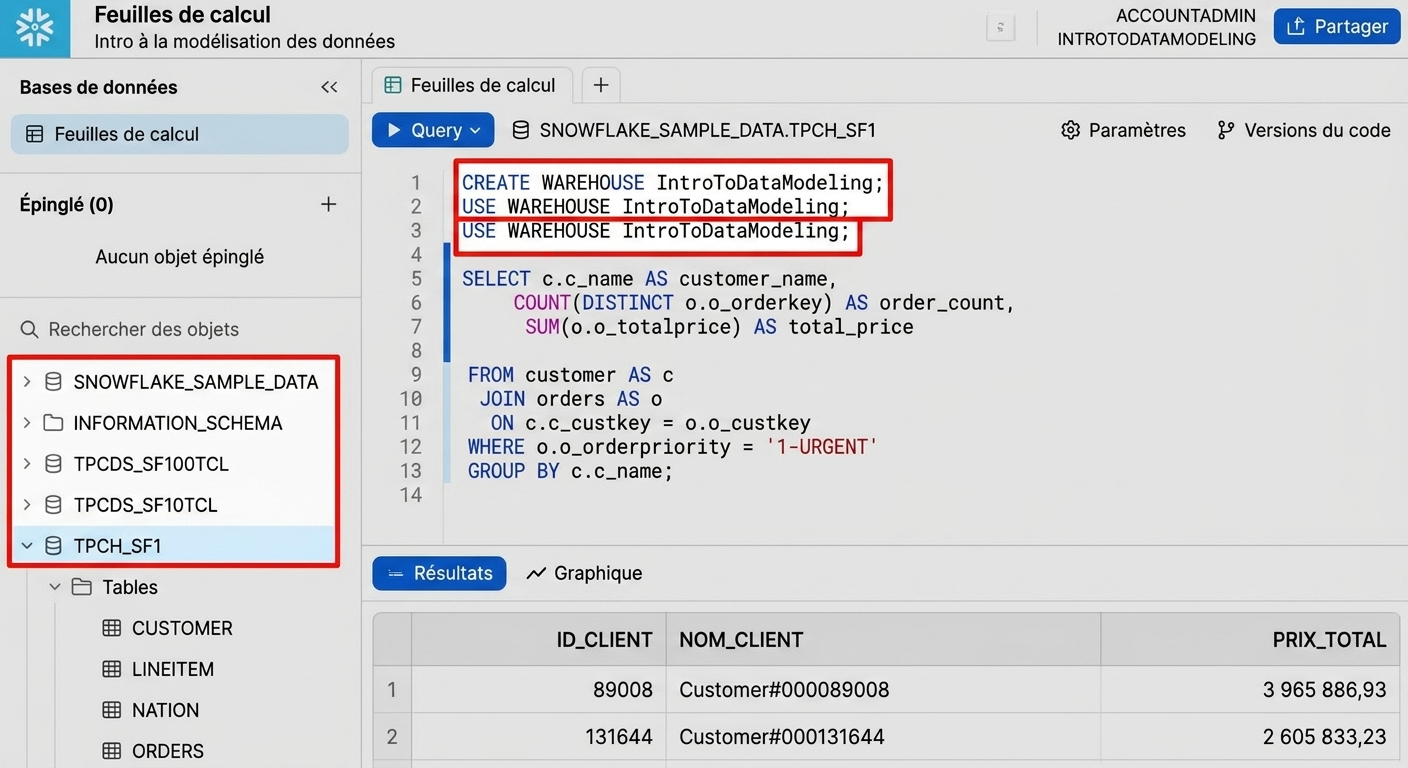Image resolution: width=1408 pixels, height=768 pixels.
Task: Click the cell containing 131644
Action: 539,737
